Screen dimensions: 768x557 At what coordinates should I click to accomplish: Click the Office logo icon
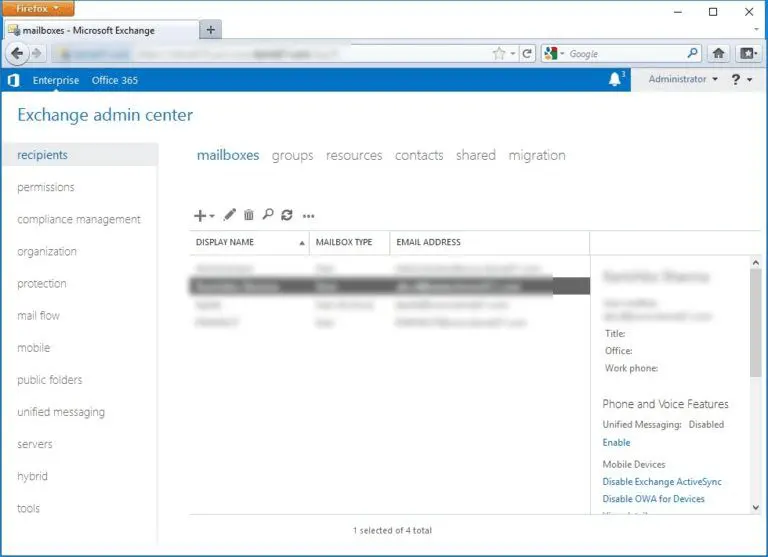(x=14, y=80)
